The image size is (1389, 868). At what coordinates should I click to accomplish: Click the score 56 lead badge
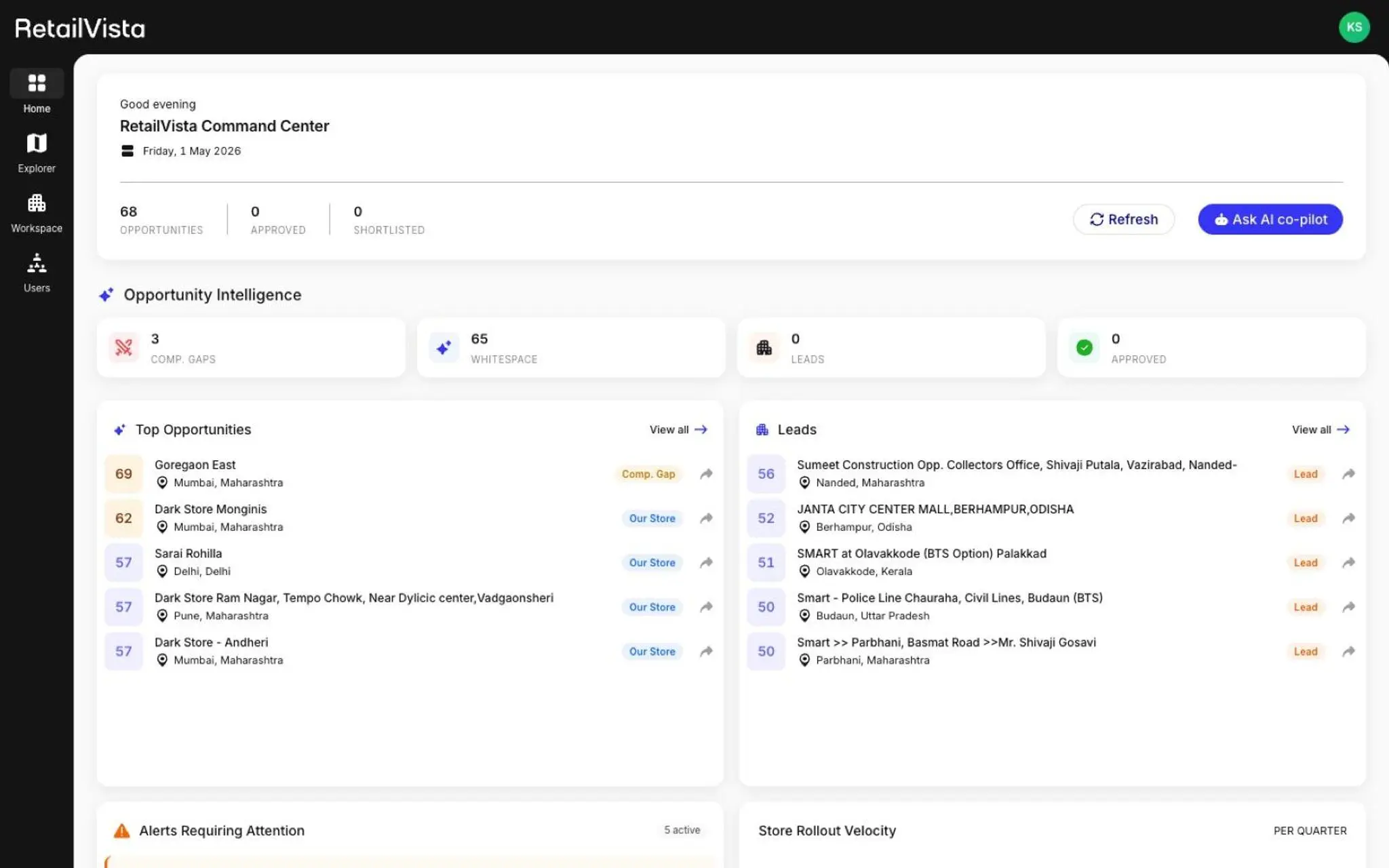[766, 473]
